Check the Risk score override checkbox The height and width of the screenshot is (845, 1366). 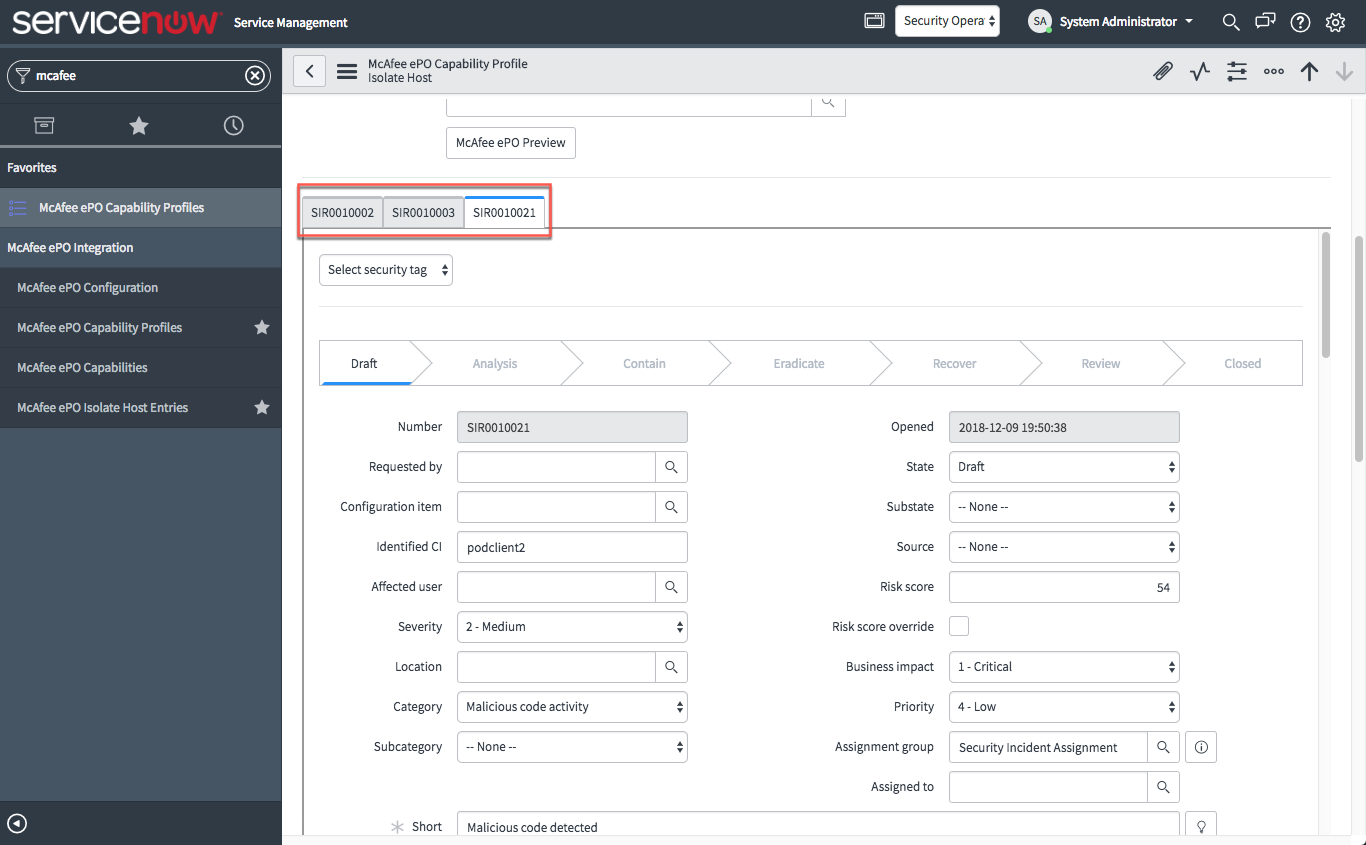point(959,626)
